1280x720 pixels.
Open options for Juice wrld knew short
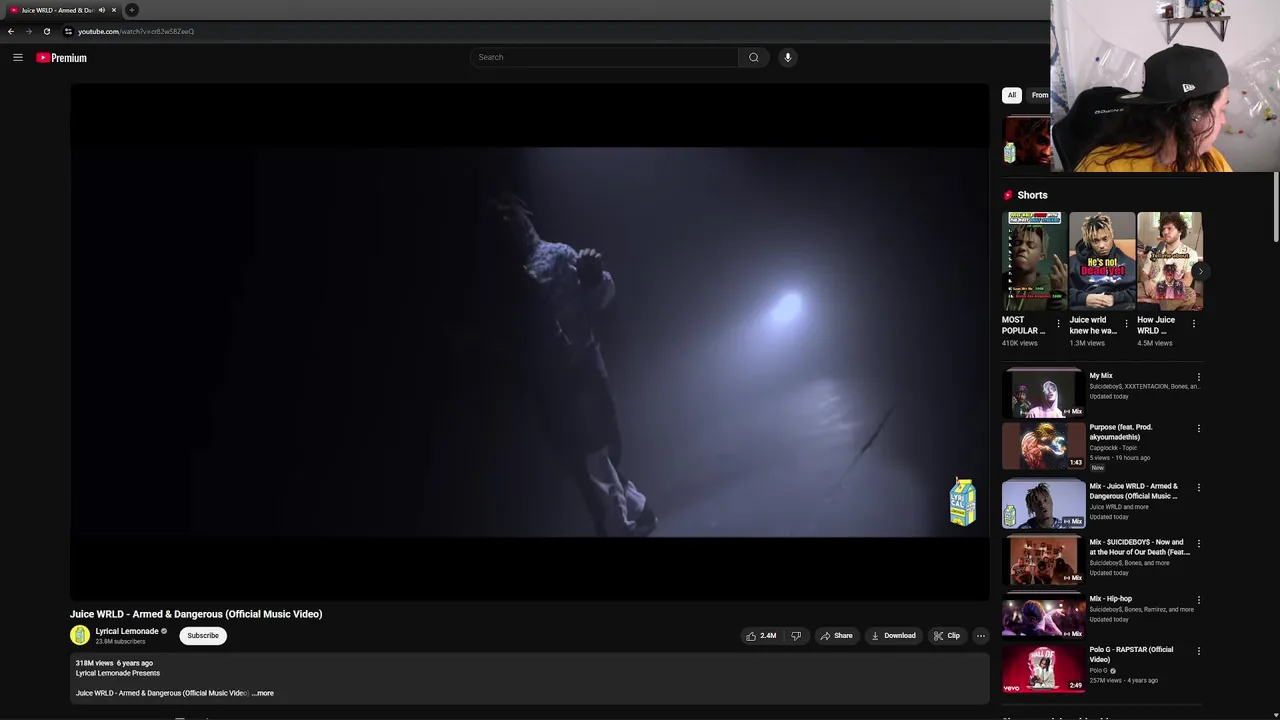(1126, 324)
